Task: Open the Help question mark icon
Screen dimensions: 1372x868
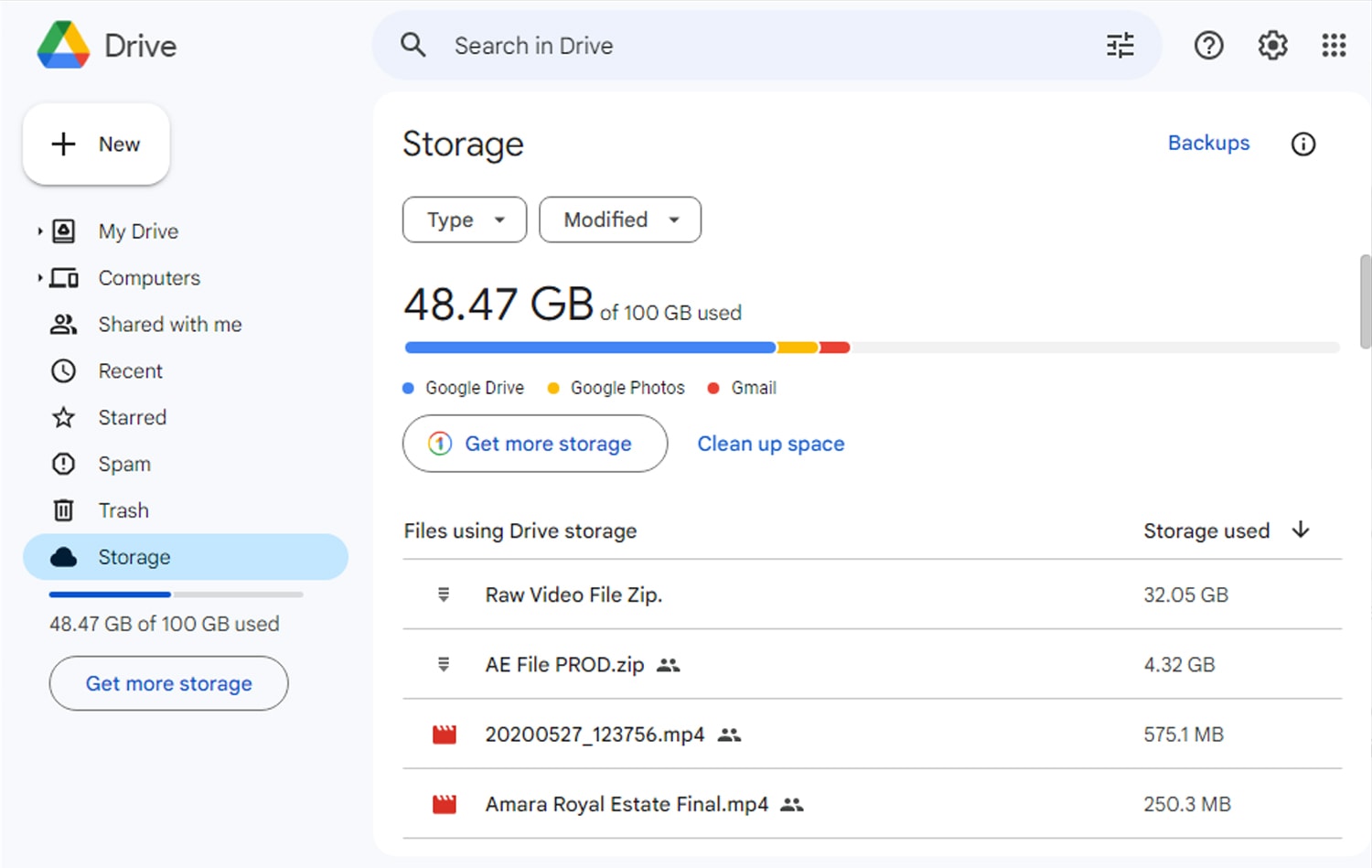Action: [x=1208, y=45]
